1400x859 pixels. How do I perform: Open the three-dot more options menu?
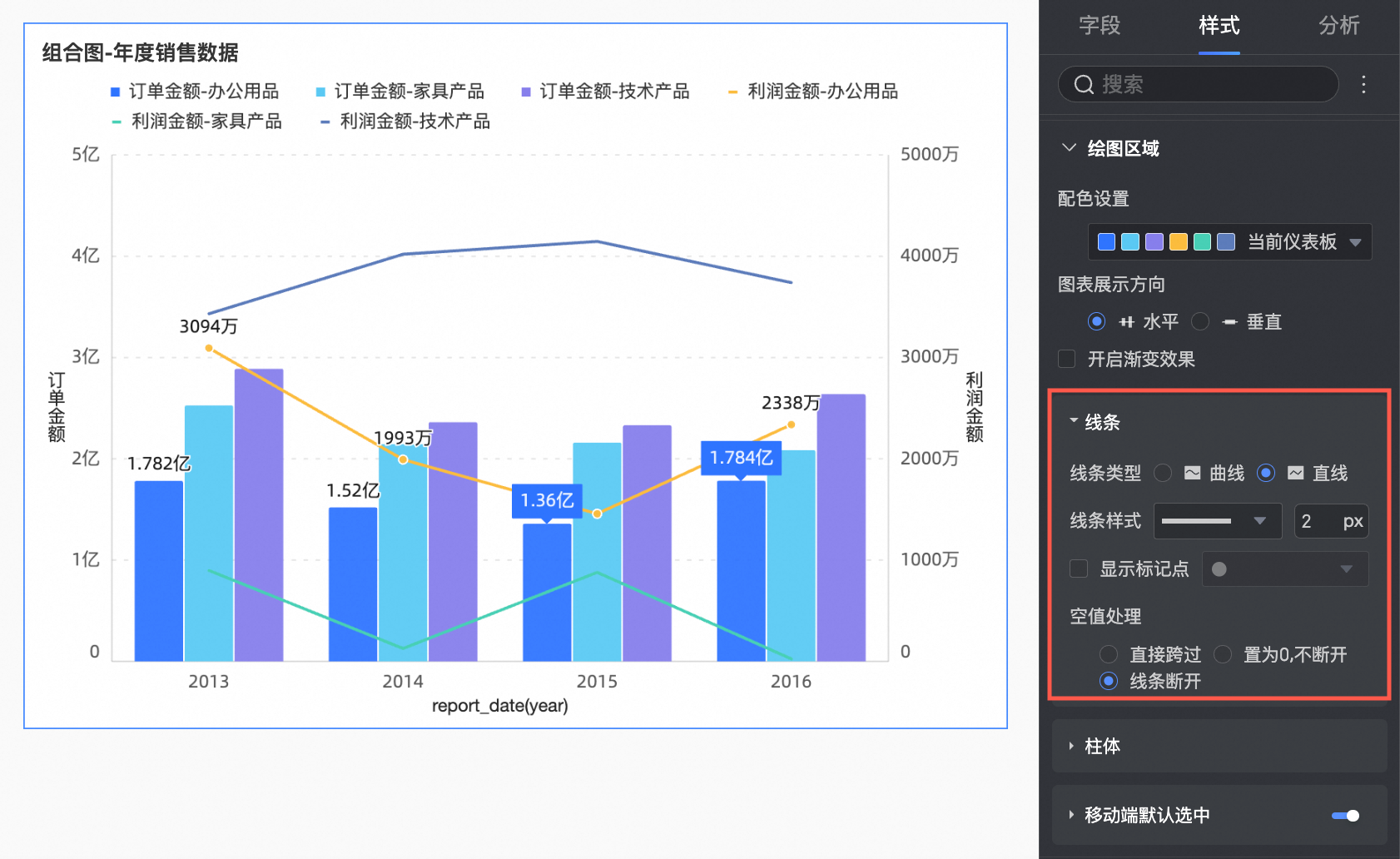(x=1363, y=84)
